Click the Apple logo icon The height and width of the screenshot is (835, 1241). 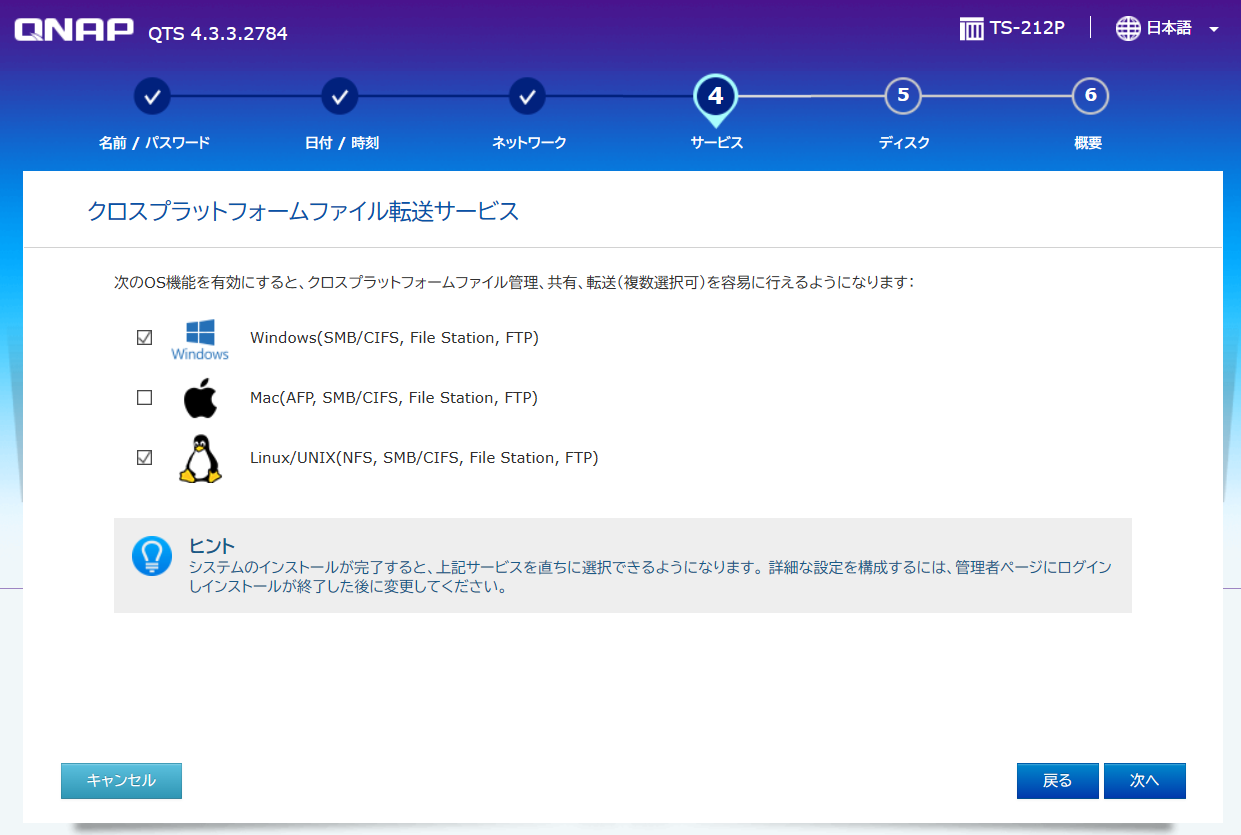click(x=201, y=396)
